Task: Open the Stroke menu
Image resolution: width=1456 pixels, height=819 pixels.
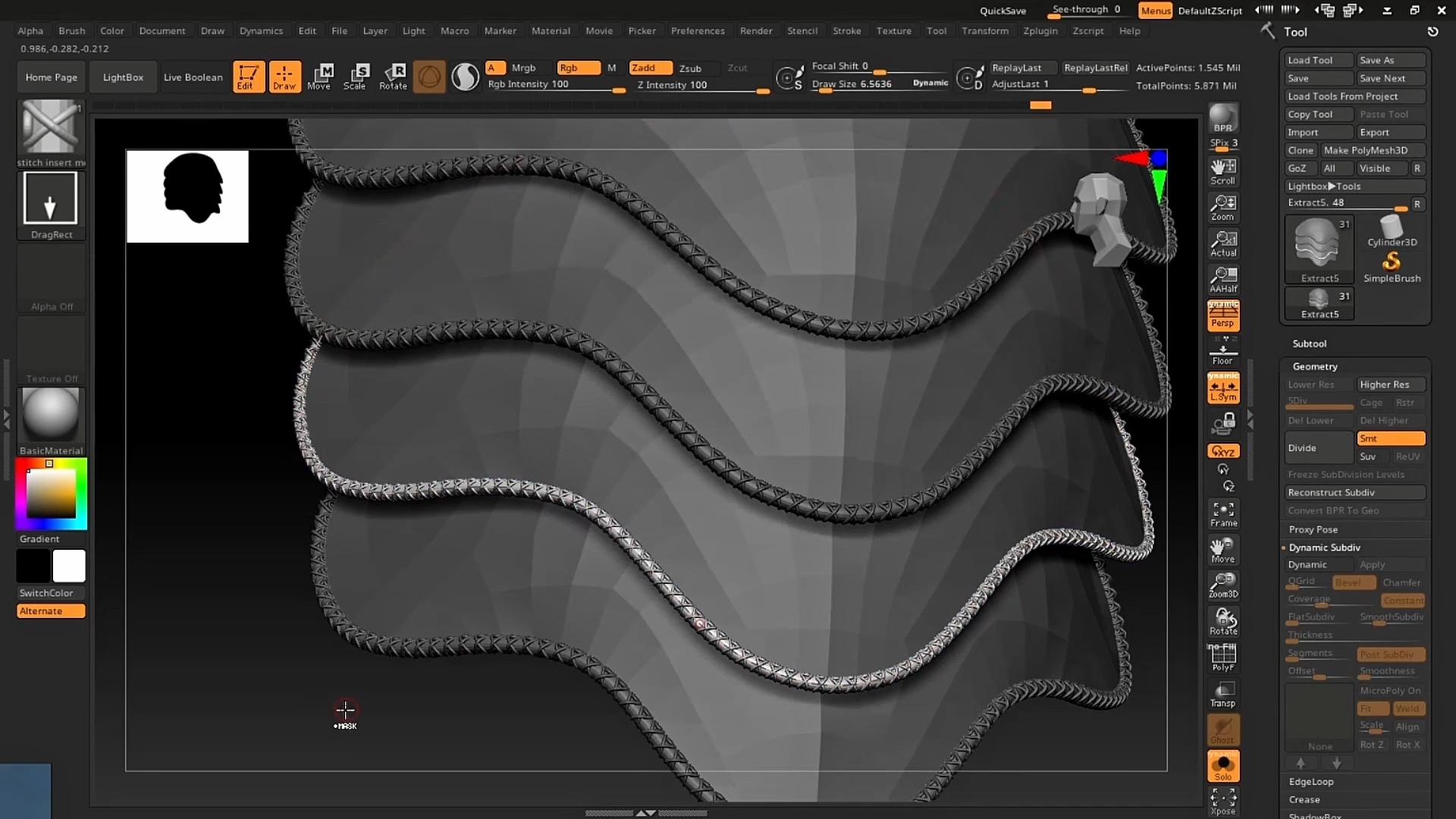Action: (847, 30)
